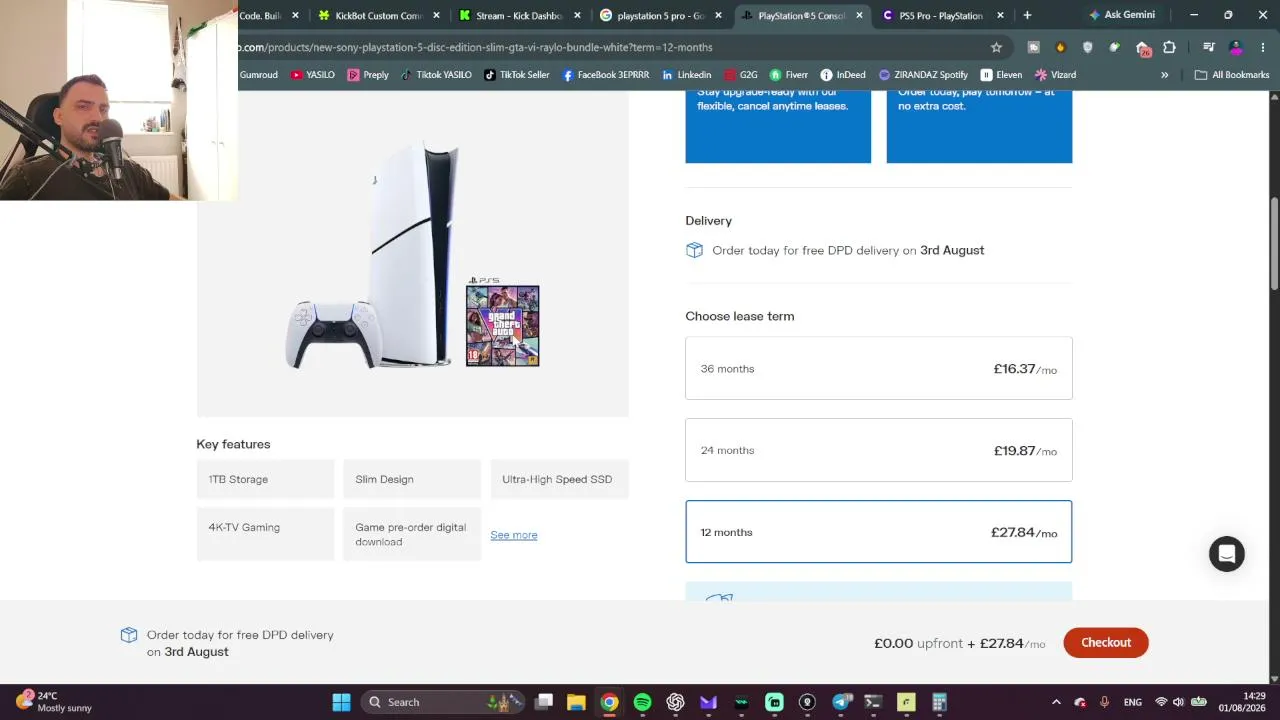Open the Chrome extensions puzzle menu
The height and width of the screenshot is (720, 1280).
pyautogui.click(x=1169, y=47)
